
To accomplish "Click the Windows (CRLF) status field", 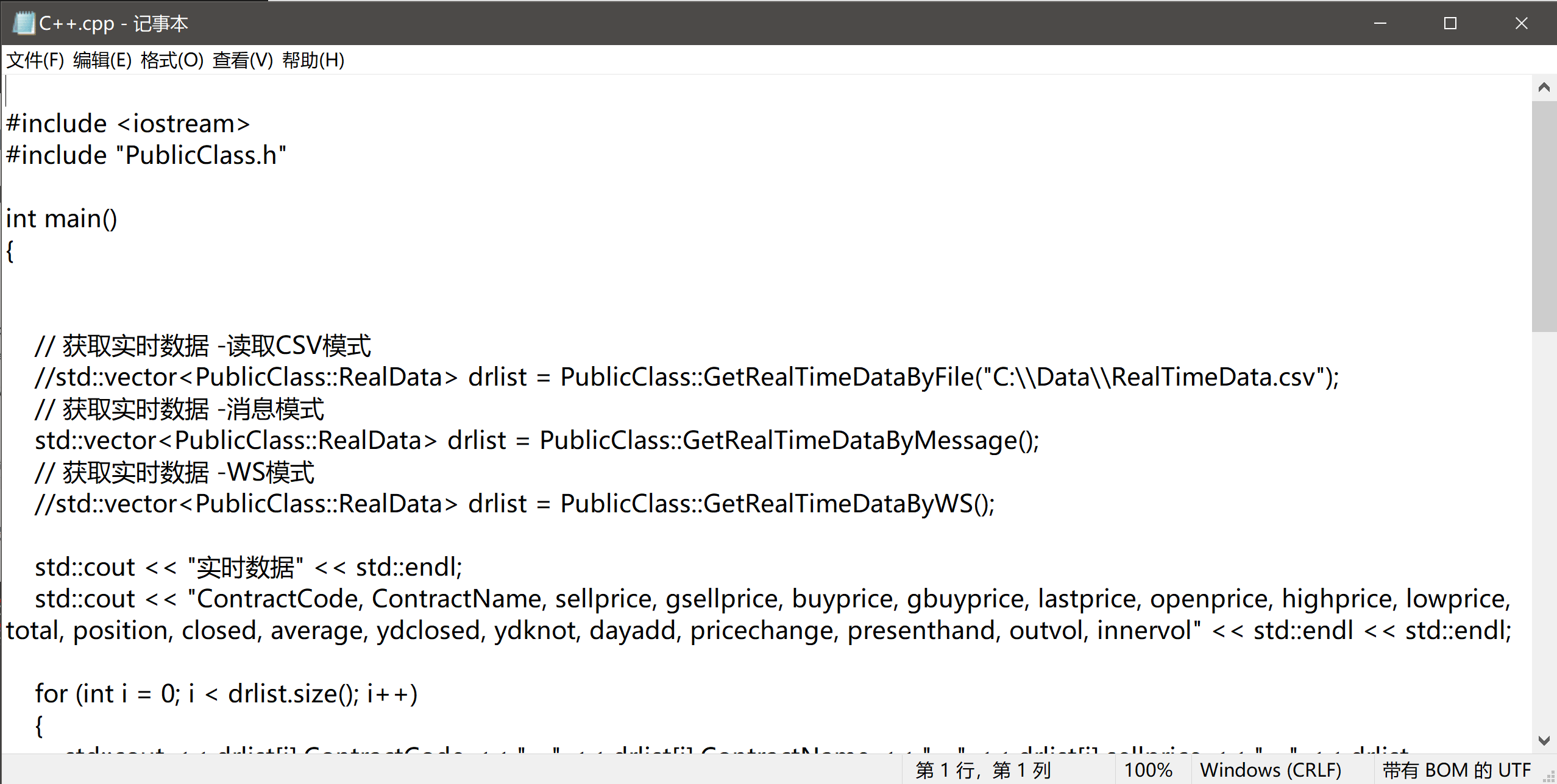I will point(1271,770).
